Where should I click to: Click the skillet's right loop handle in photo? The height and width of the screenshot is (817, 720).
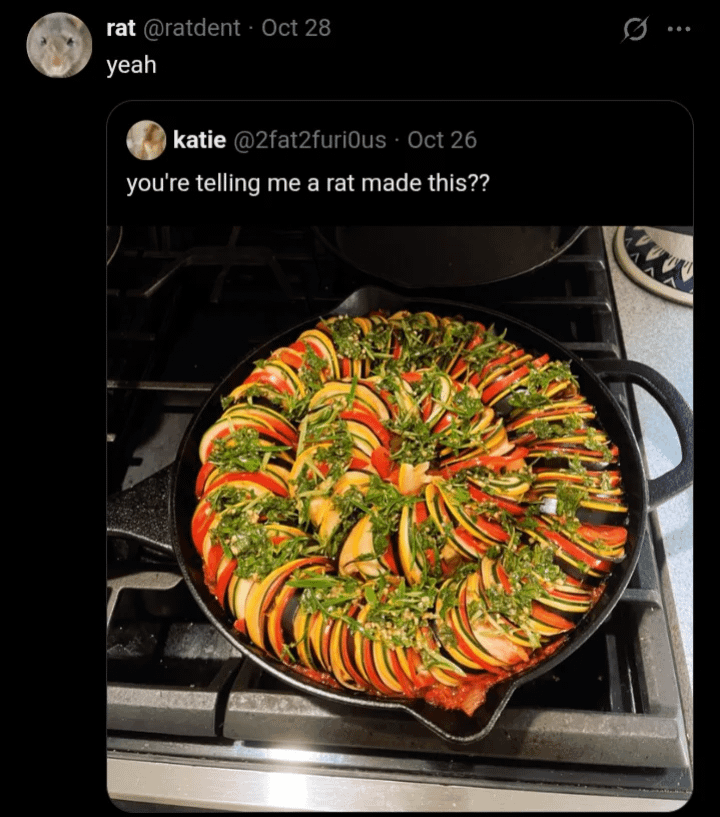[x=664, y=422]
